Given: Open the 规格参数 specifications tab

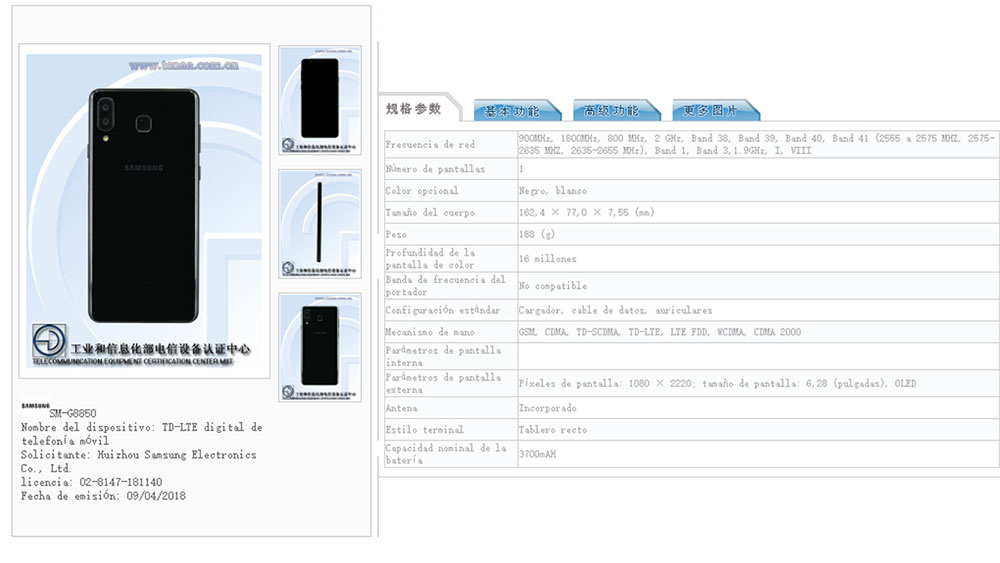Looking at the screenshot, I should [x=415, y=109].
